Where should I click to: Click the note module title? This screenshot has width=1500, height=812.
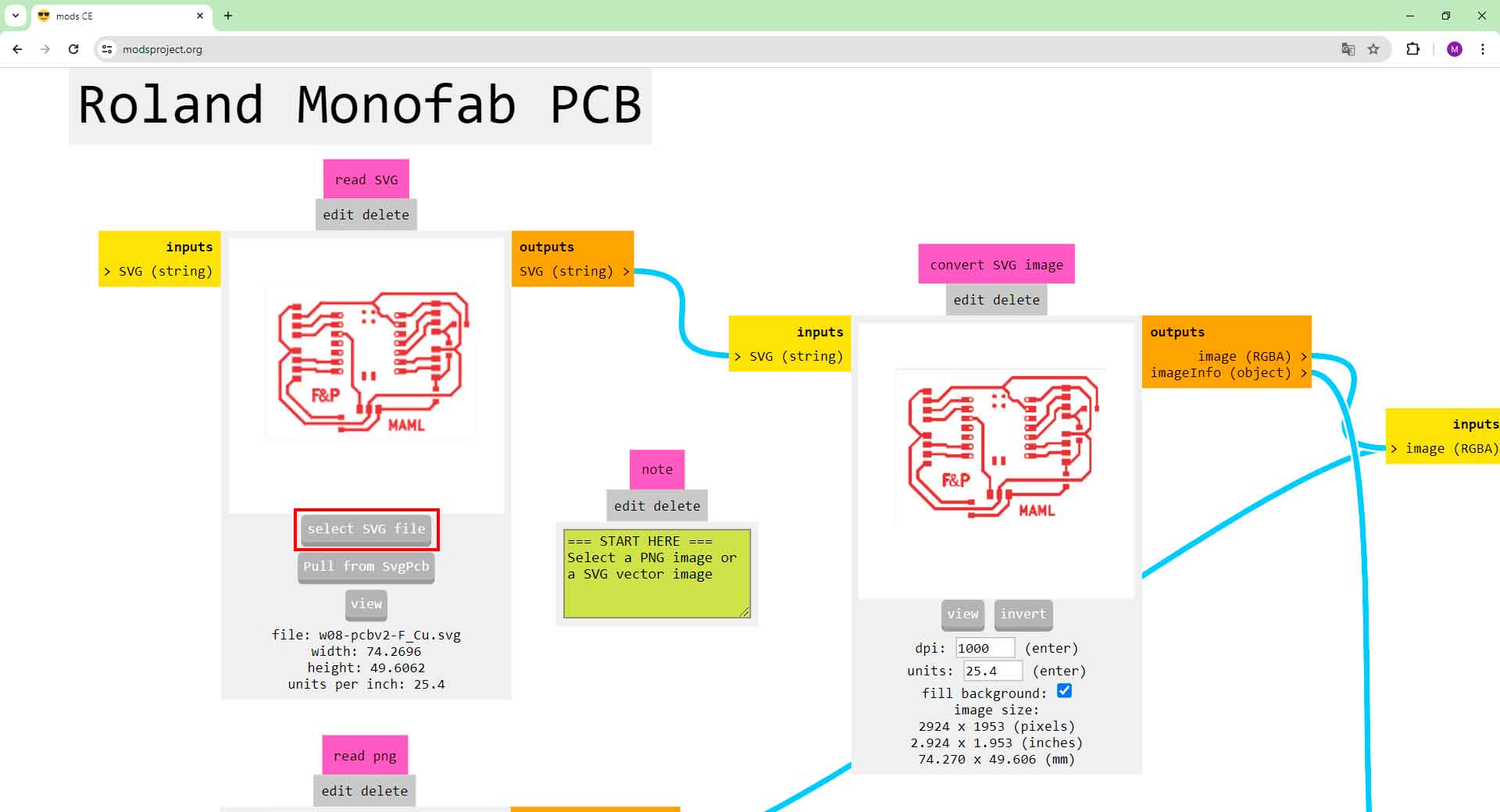[x=657, y=469]
